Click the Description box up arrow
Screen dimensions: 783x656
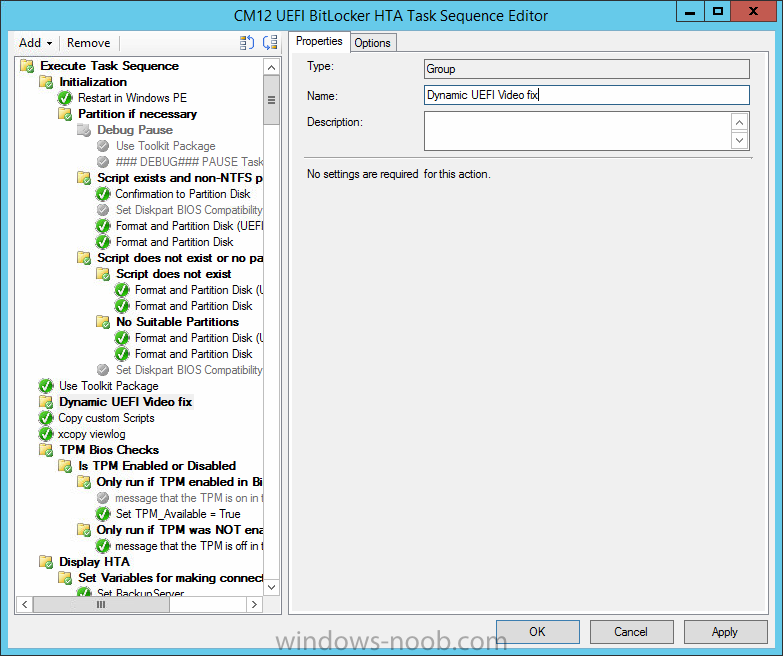click(x=740, y=122)
